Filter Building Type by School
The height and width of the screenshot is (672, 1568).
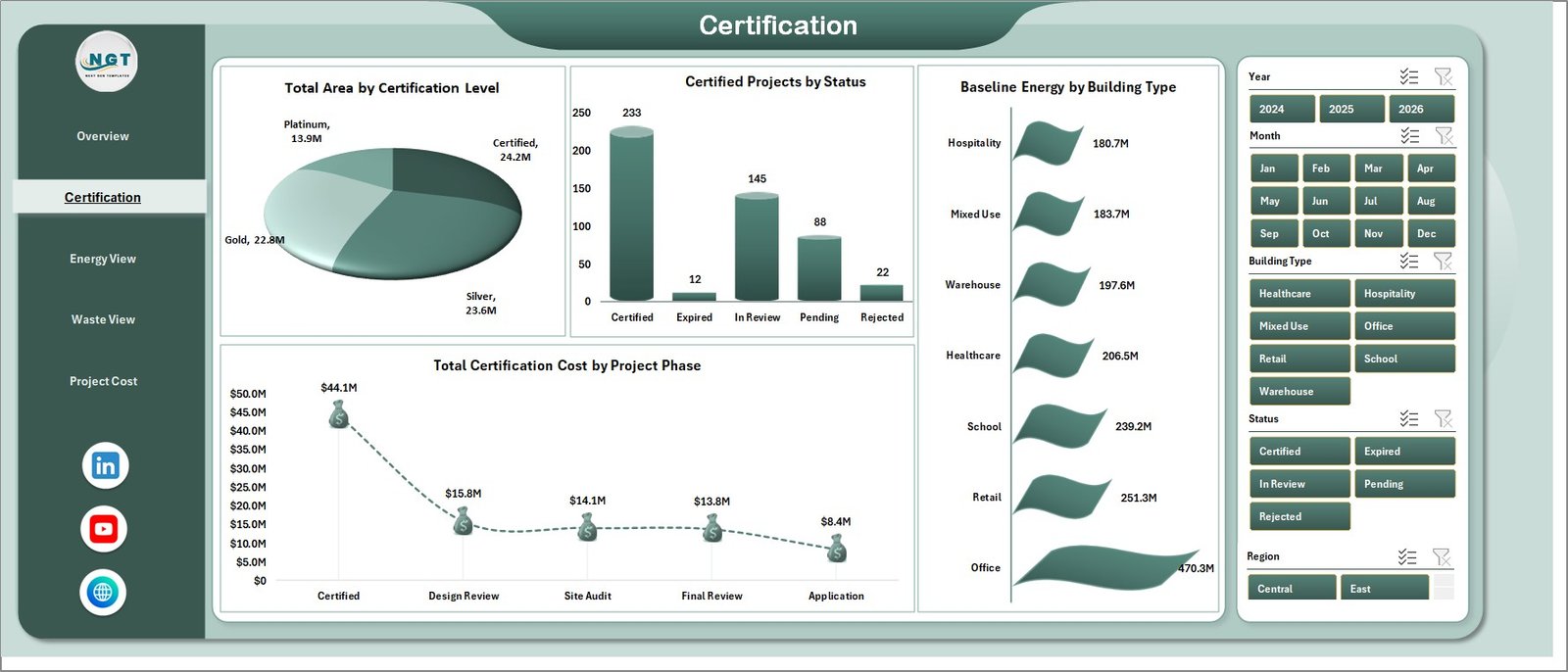click(1404, 359)
